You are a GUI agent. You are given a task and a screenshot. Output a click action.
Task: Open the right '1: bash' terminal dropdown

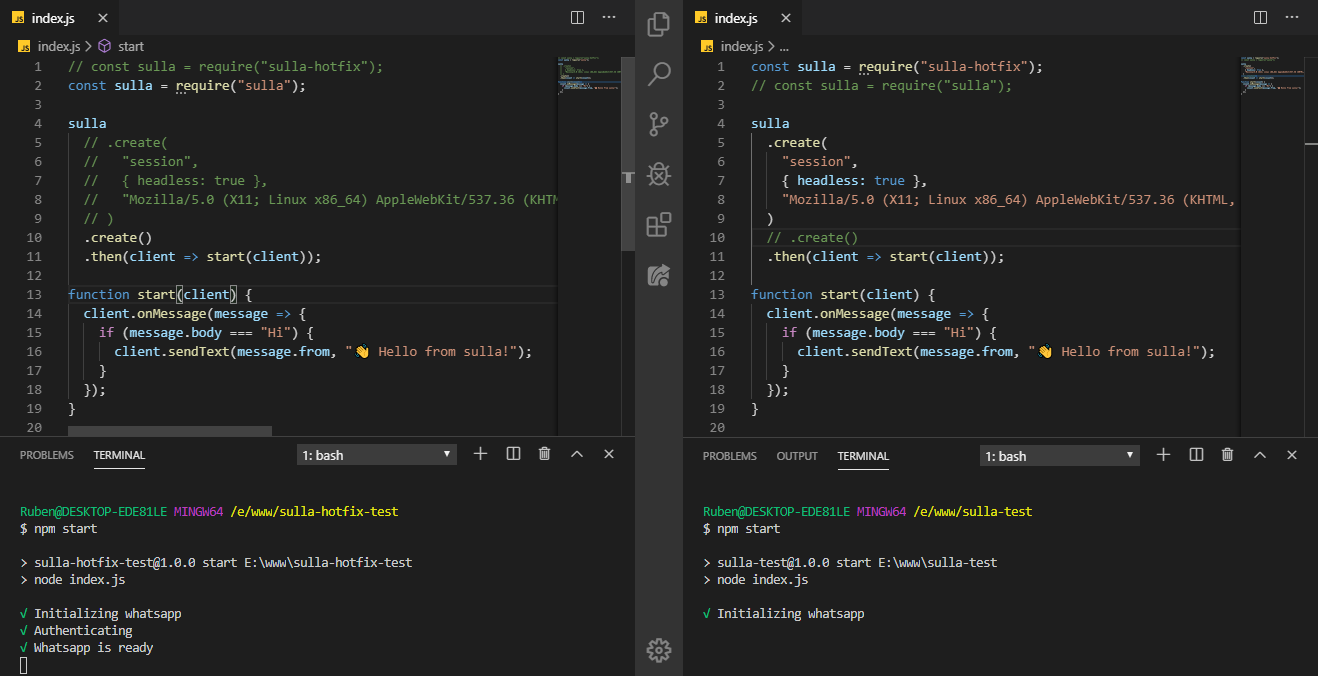coord(1060,456)
